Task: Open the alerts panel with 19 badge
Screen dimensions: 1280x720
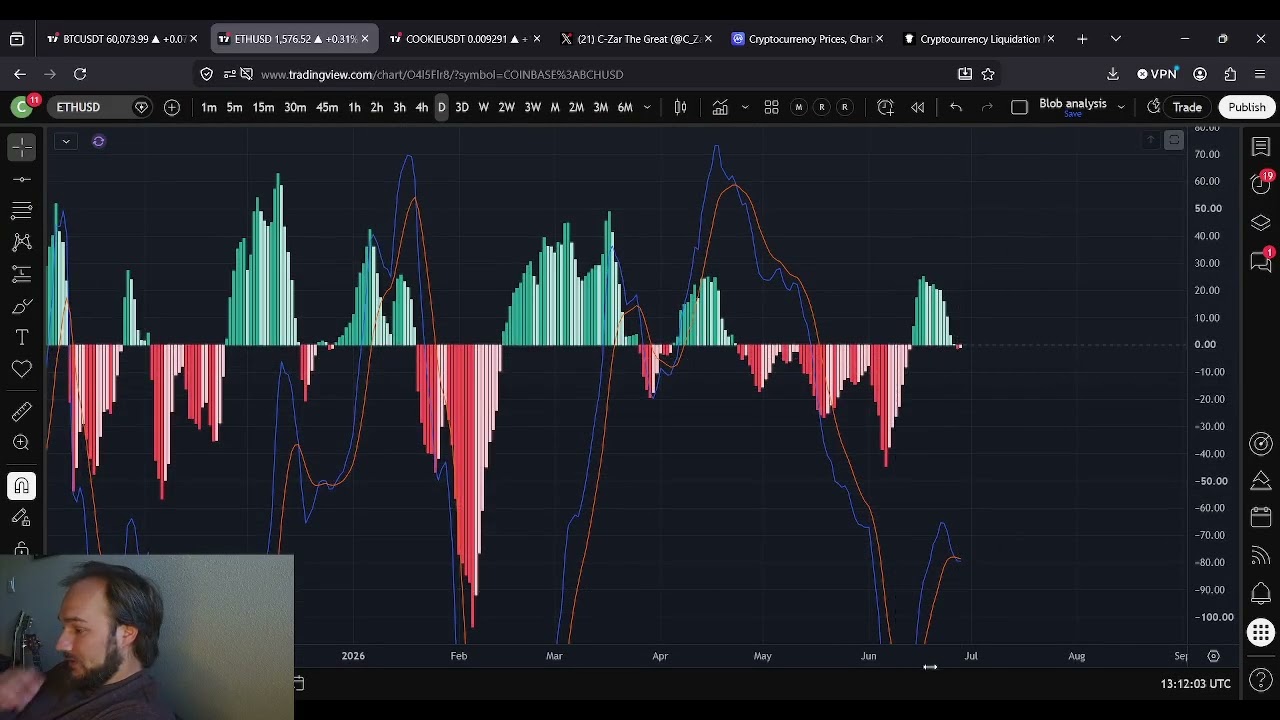Action: [1261, 184]
